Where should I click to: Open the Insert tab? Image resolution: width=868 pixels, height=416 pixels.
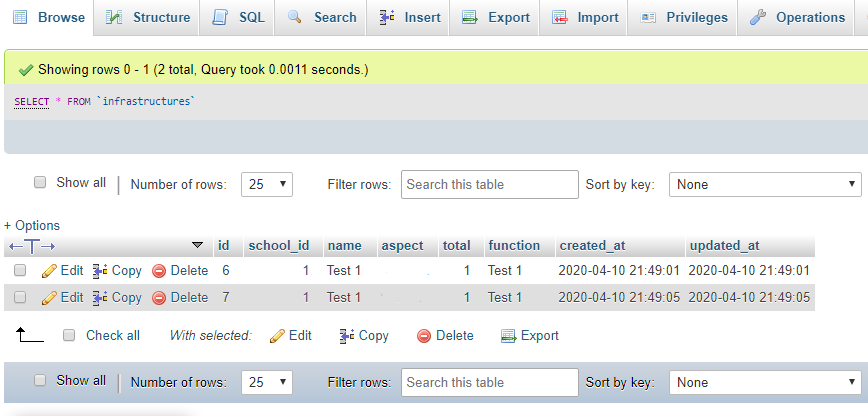[x=409, y=18]
